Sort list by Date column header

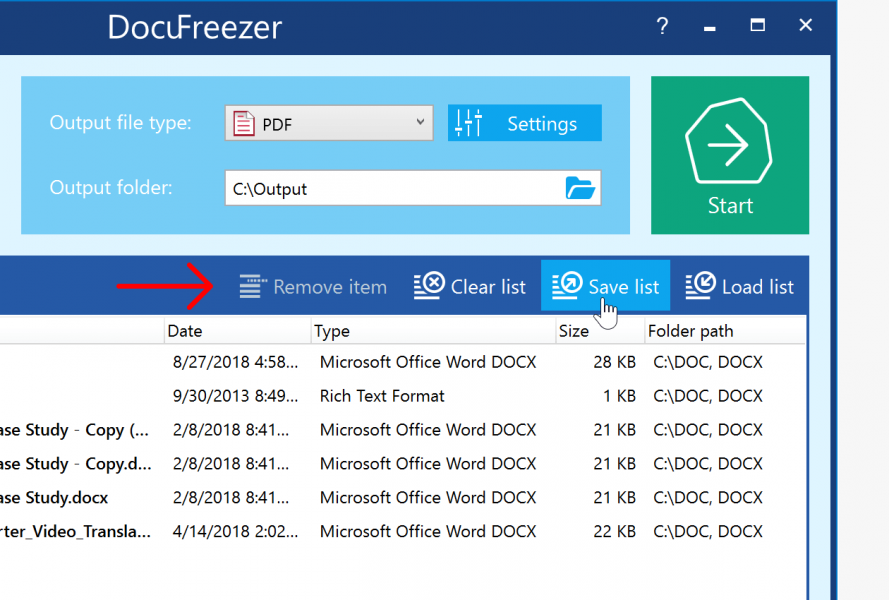pyautogui.click(x=185, y=331)
